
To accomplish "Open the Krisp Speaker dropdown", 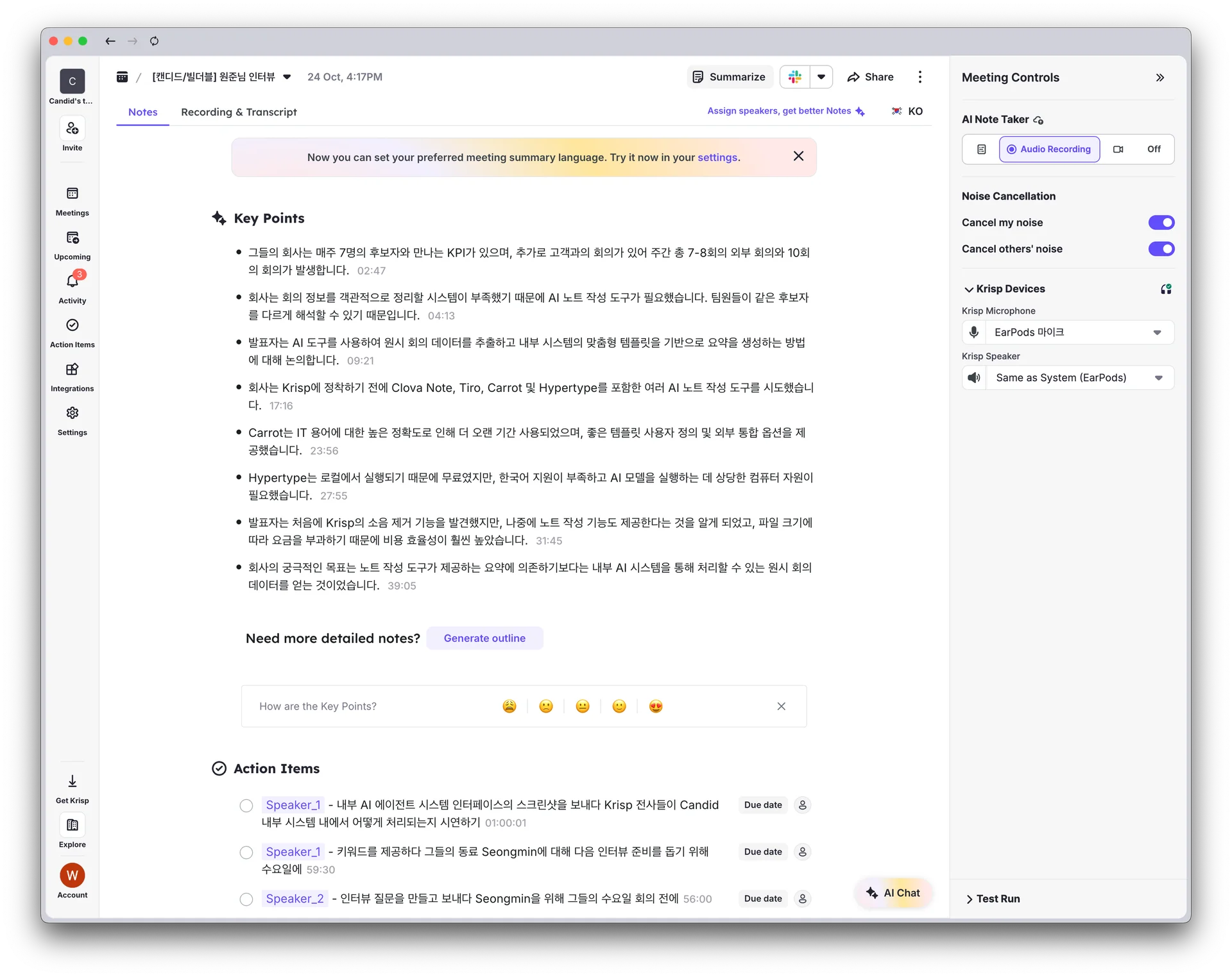I will (x=1158, y=378).
